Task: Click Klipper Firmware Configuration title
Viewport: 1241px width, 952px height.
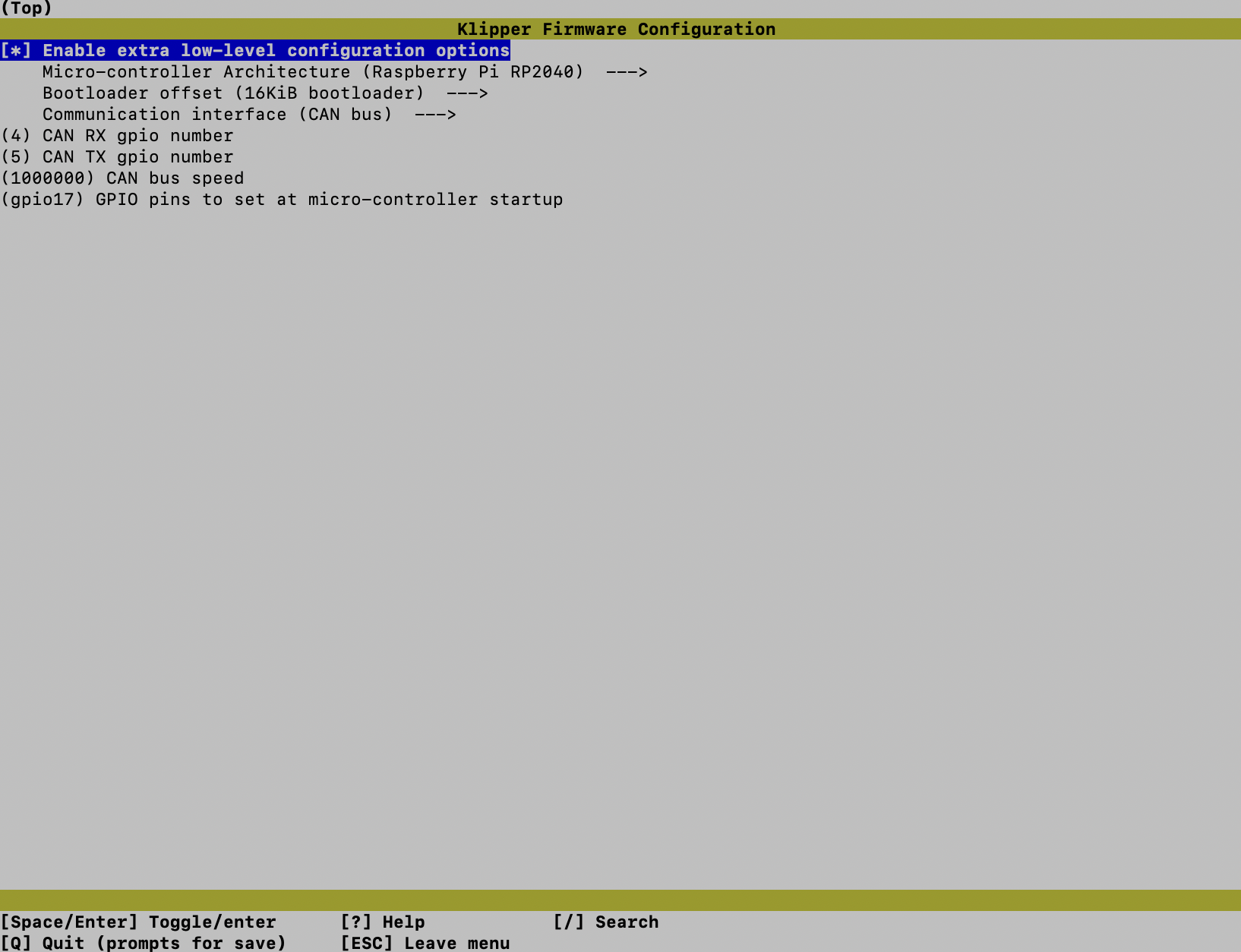Action: tap(616, 29)
